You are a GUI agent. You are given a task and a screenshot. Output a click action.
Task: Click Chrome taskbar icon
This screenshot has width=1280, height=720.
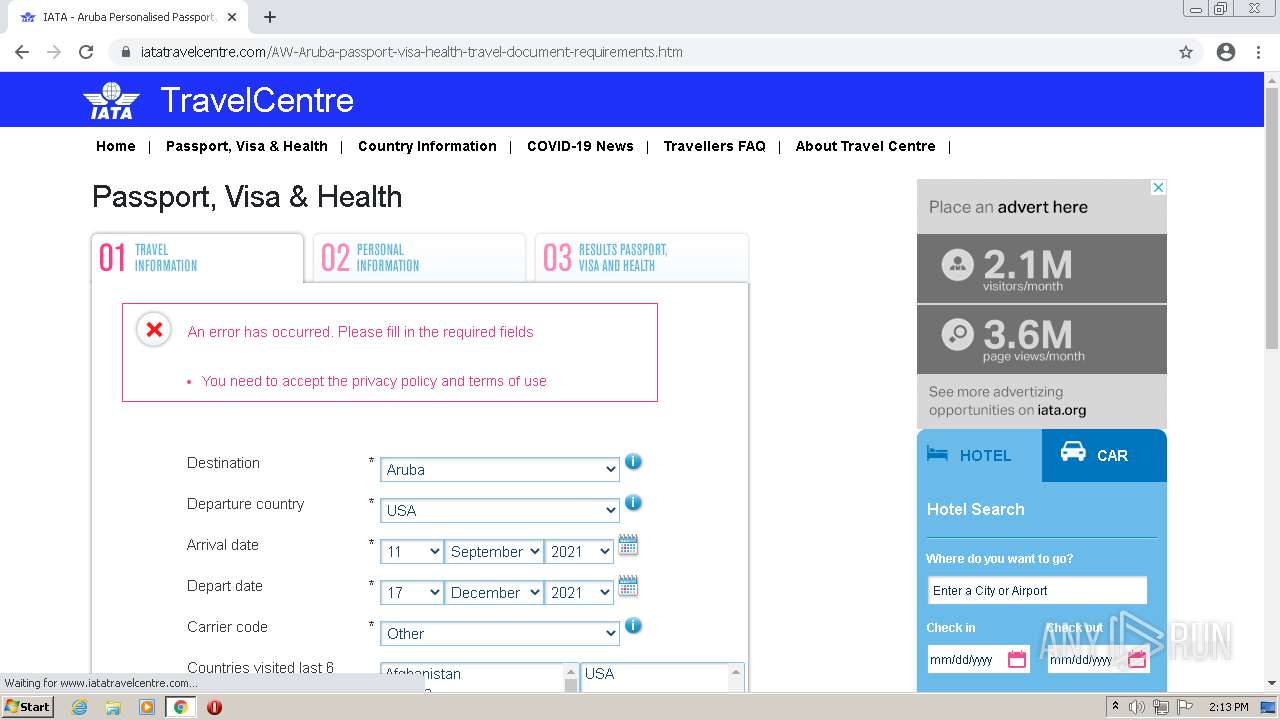point(180,707)
